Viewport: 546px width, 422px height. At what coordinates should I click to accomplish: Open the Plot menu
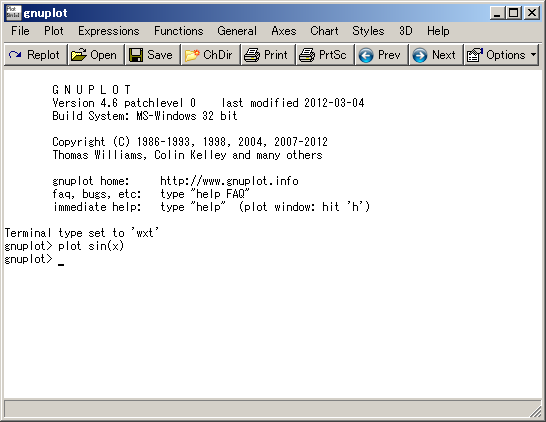coord(54,31)
